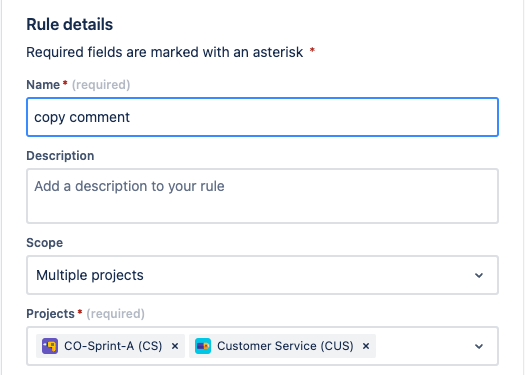Click the Scope field label

point(45,243)
